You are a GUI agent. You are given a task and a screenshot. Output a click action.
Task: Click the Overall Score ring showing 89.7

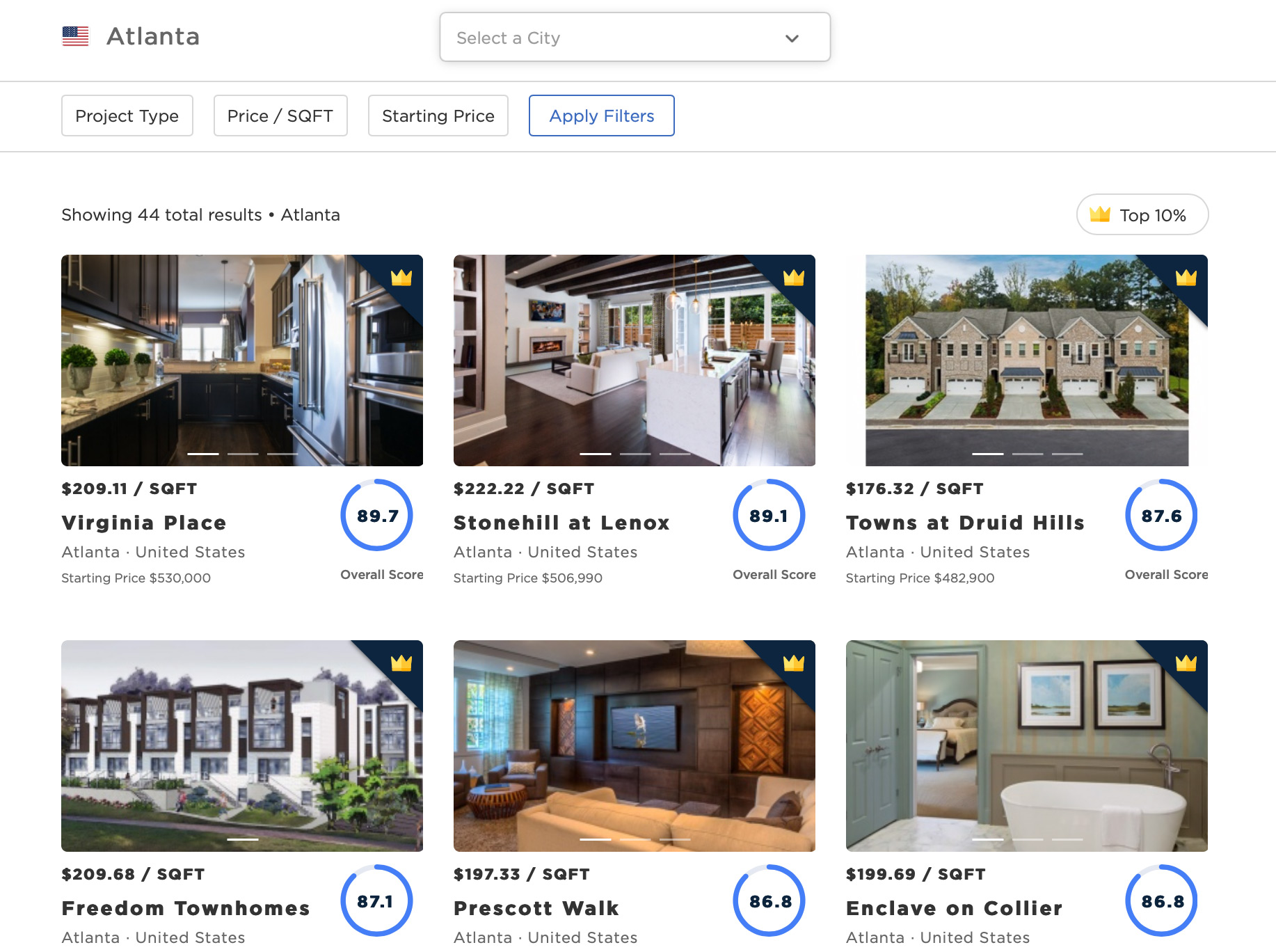coord(376,515)
